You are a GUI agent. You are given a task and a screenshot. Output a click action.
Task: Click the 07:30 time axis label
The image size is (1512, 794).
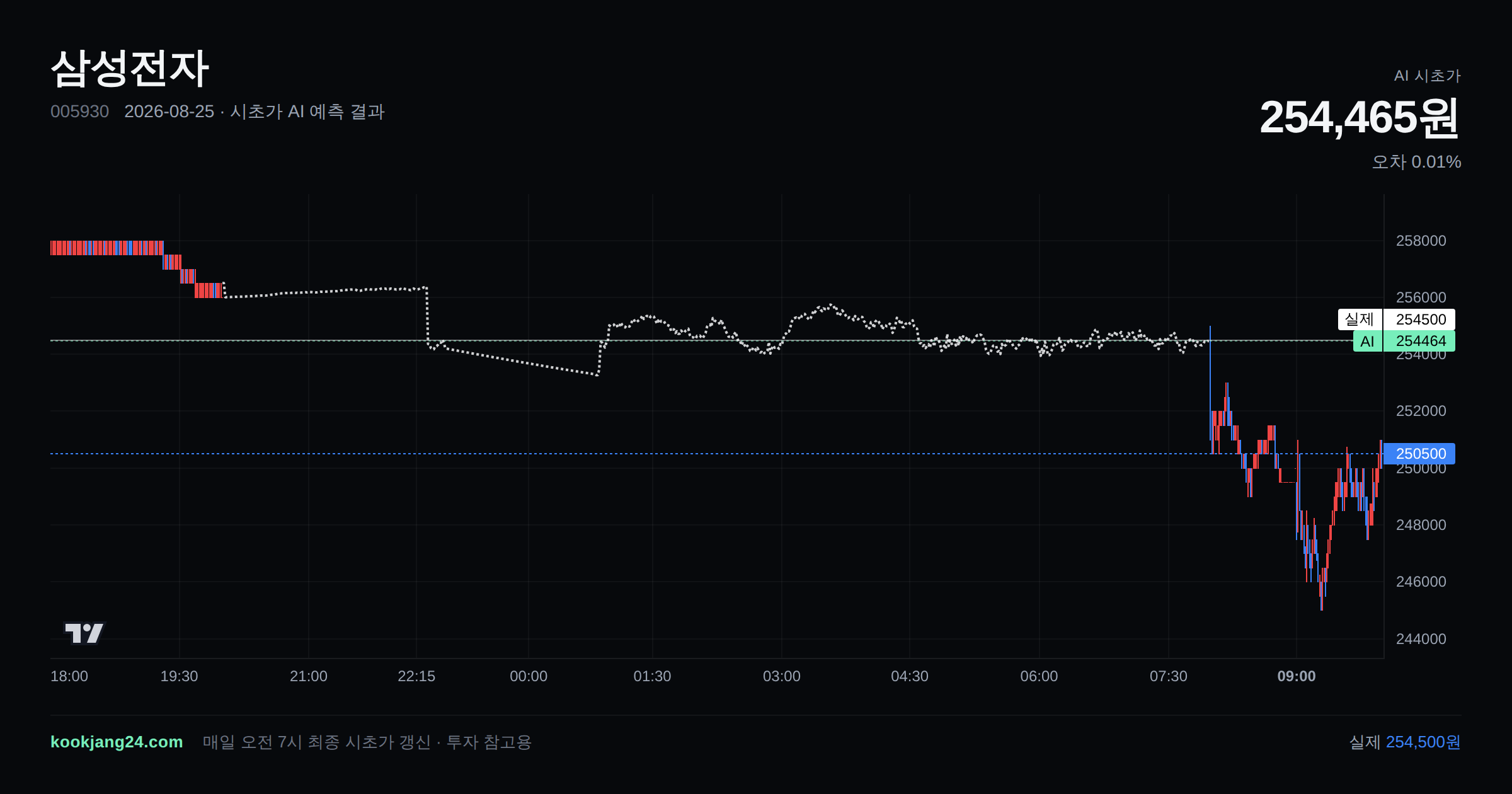(x=1169, y=676)
